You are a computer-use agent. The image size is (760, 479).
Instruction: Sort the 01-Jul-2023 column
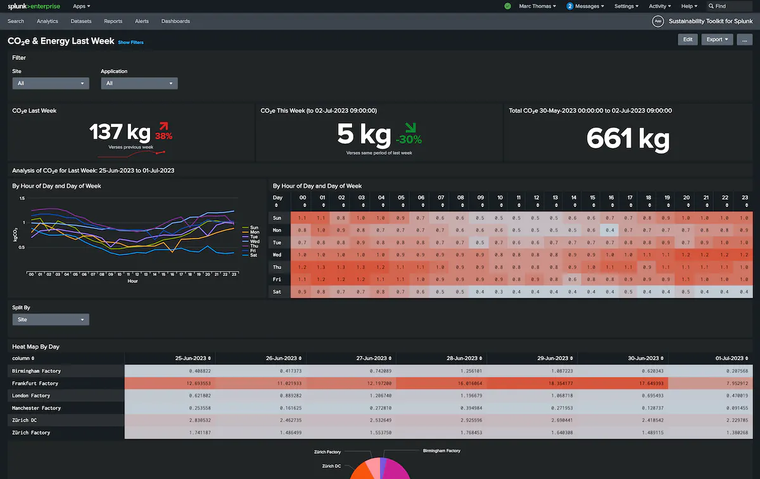(734, 358)
